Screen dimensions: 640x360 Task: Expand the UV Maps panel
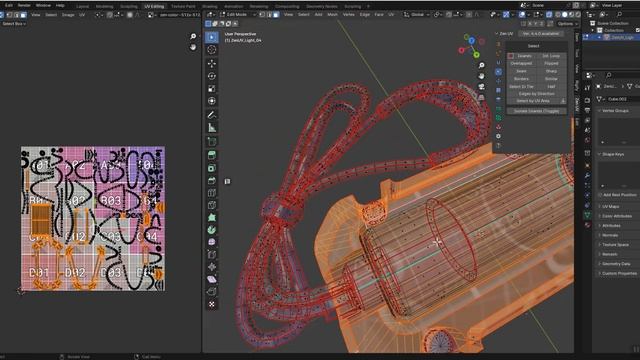[x=610, y=207]
